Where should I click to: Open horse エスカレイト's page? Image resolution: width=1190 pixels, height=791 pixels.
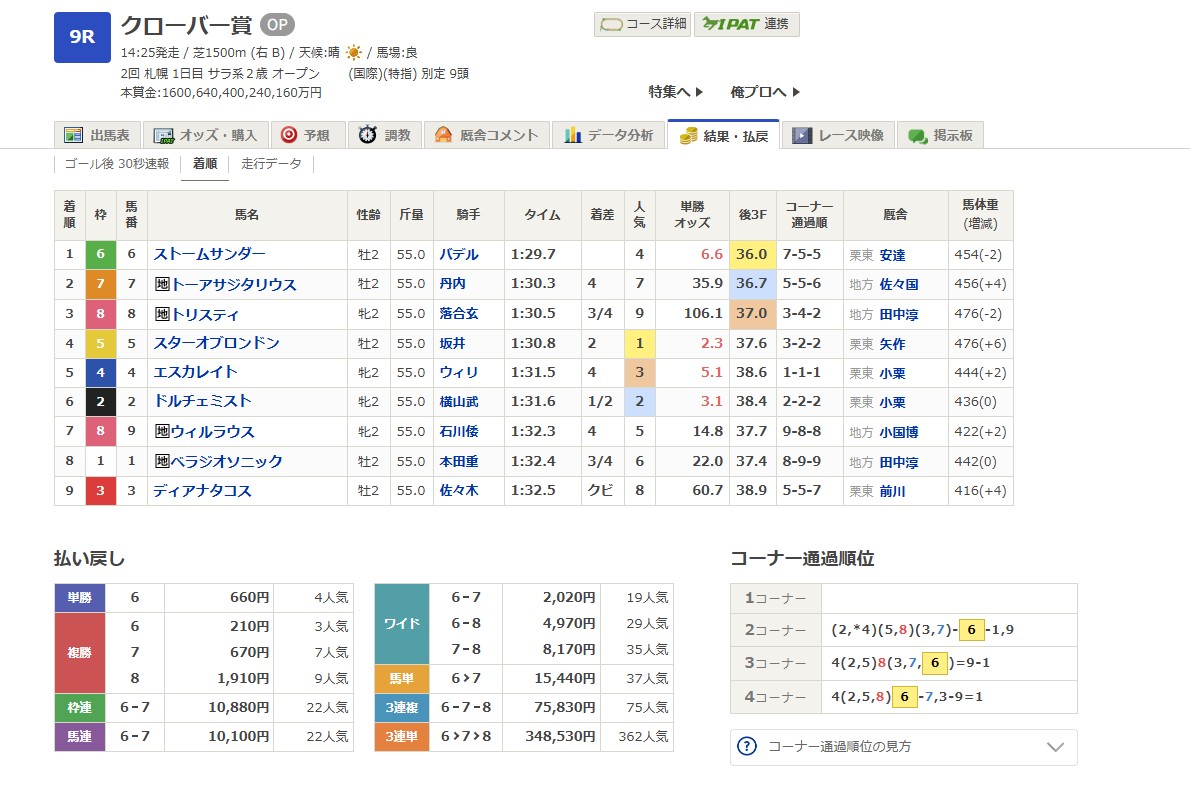click(195, 372)
